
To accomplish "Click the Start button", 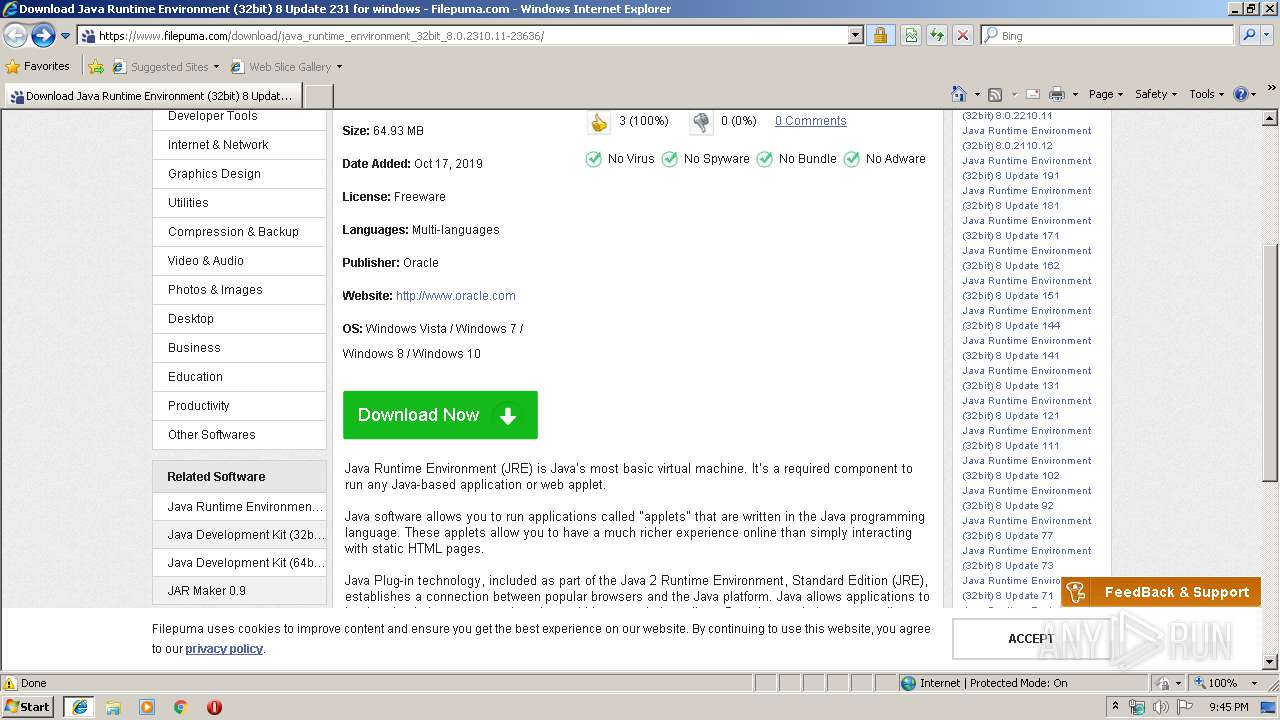I will pyautogui.click(x=28, y=707).
